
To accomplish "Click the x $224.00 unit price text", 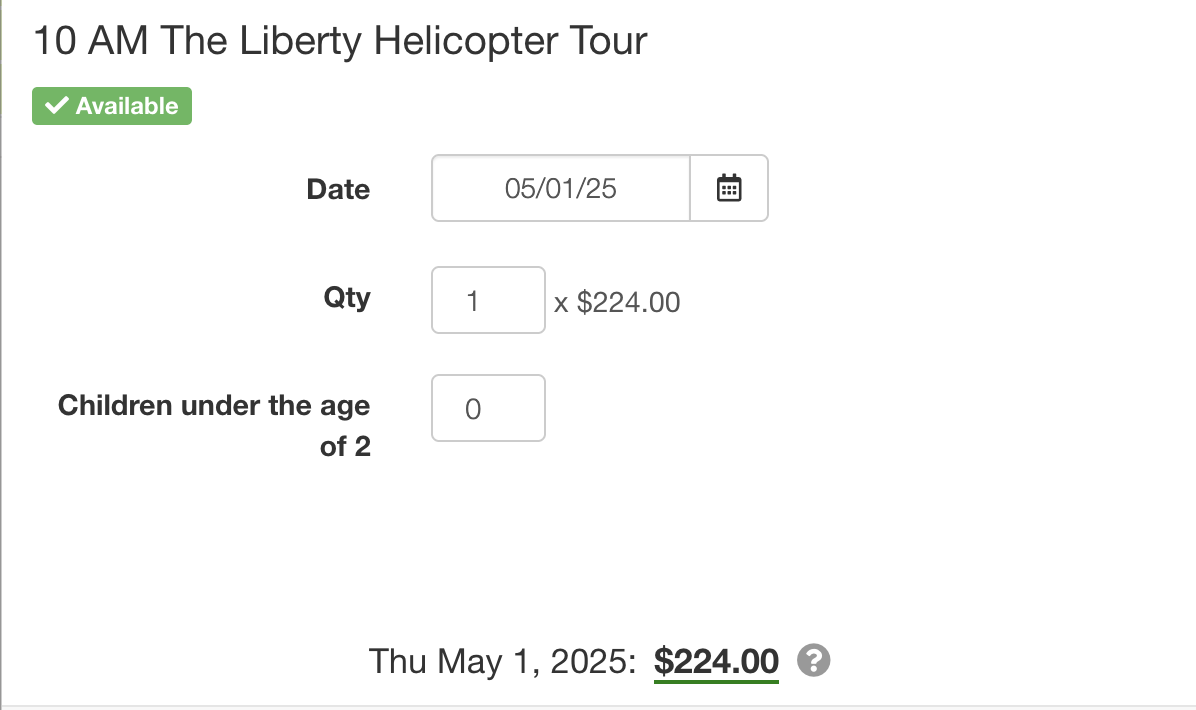I will click(617, 302).
